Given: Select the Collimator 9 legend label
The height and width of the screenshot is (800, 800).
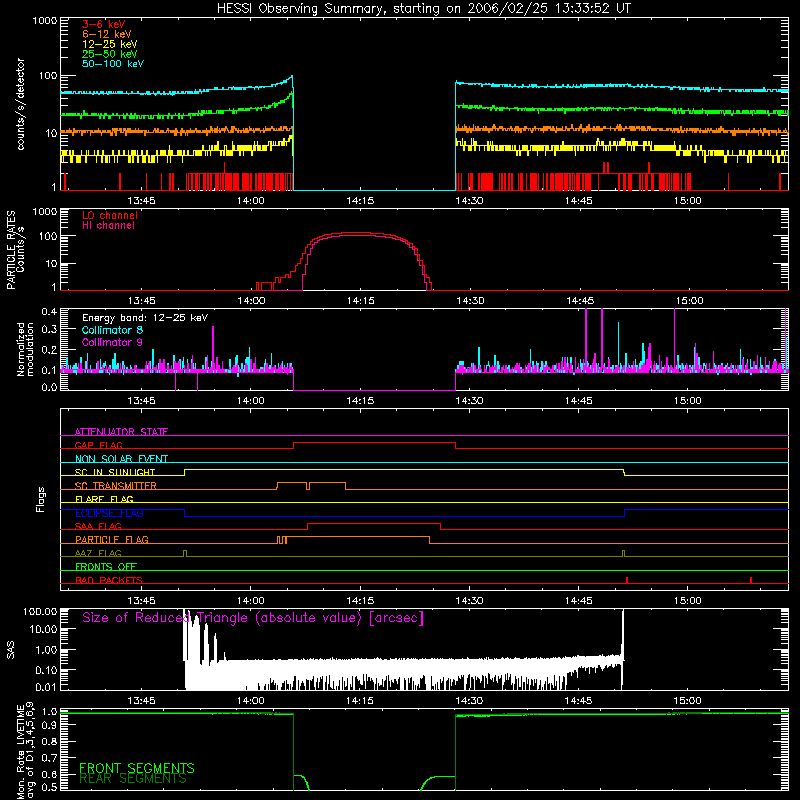Looking at the screenshot, I should tap(112, 342).
